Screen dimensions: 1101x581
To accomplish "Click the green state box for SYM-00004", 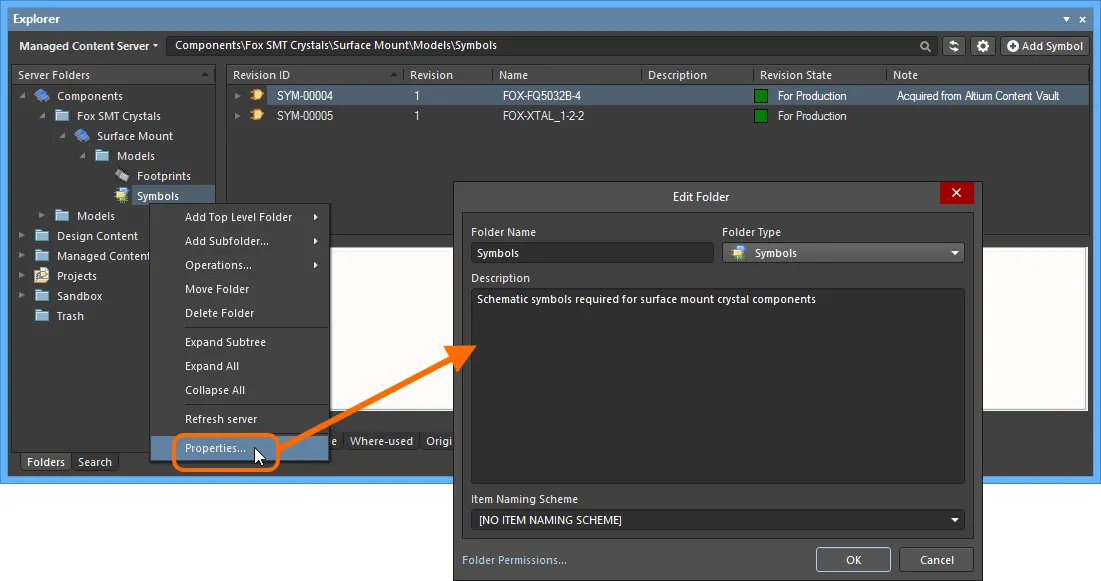I will pos(760,96).
